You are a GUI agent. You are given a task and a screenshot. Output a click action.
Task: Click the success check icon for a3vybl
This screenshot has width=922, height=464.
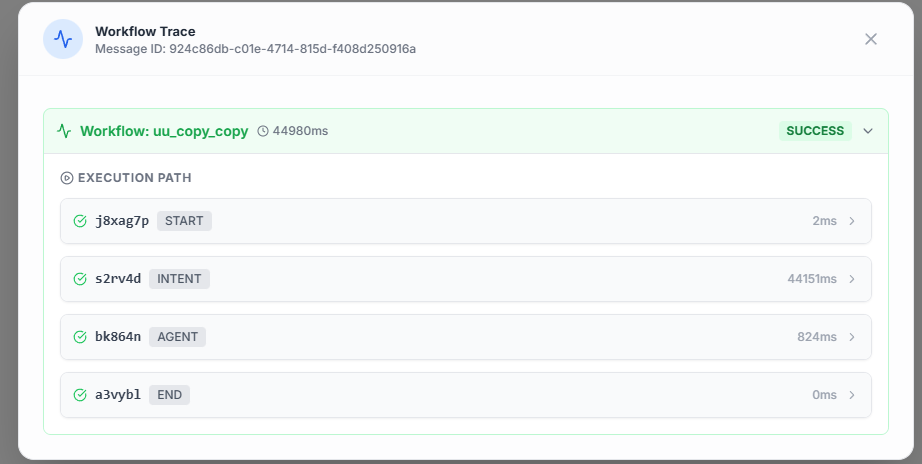[x=80, y=395]
